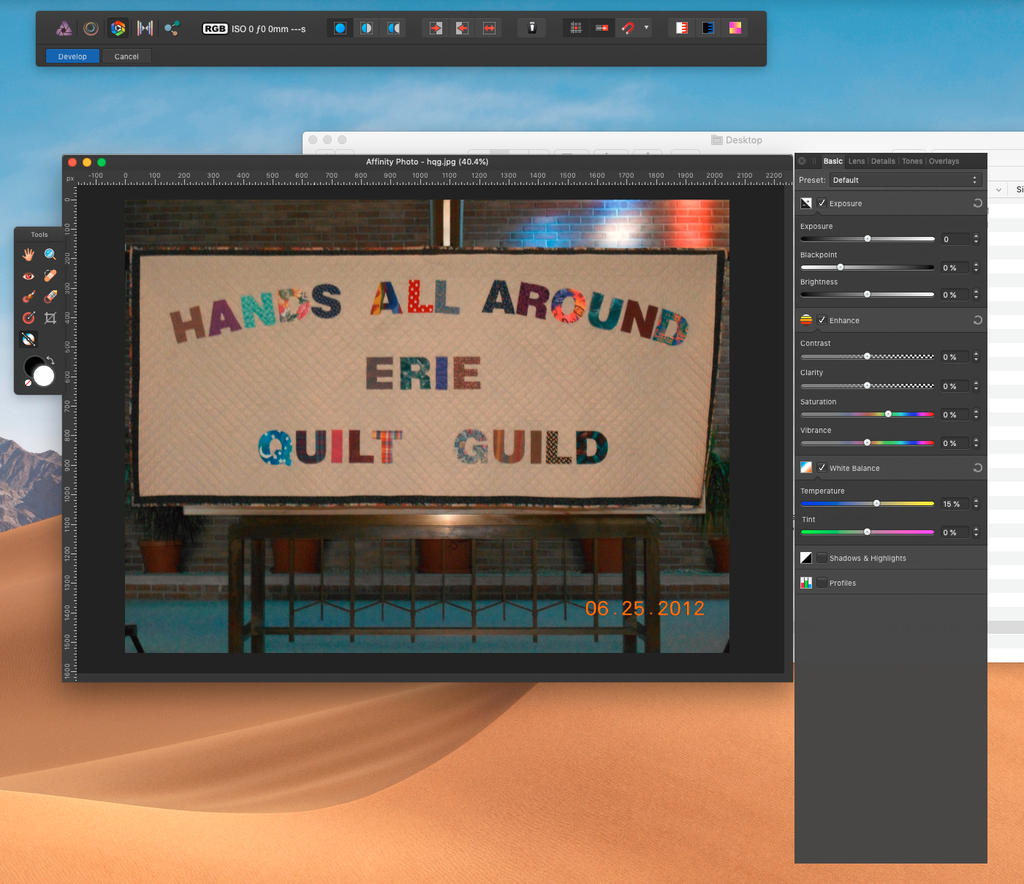Click the Develop button
1024x884 pixels.
(72, 56)
